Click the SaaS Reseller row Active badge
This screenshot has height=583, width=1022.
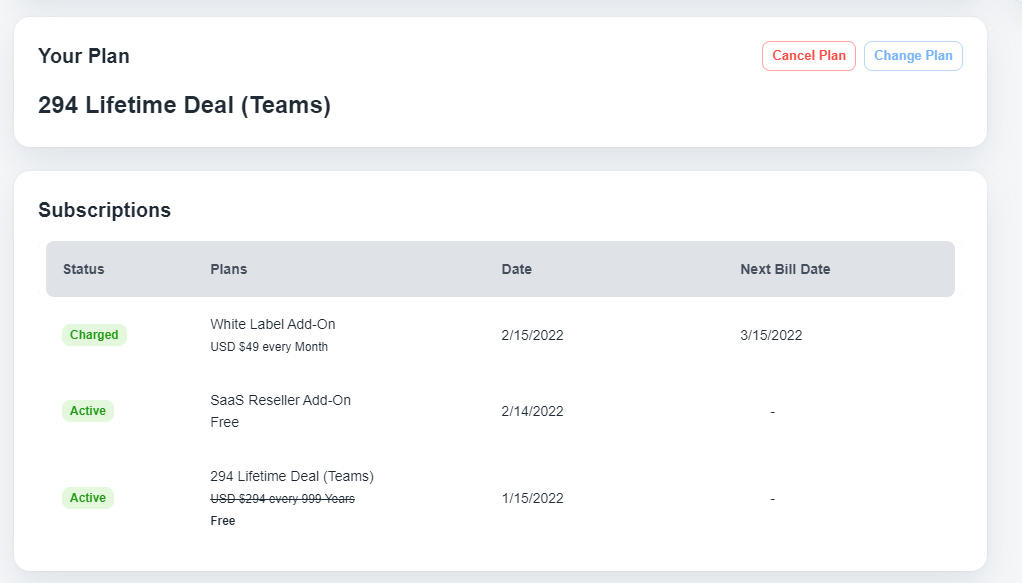87,411
